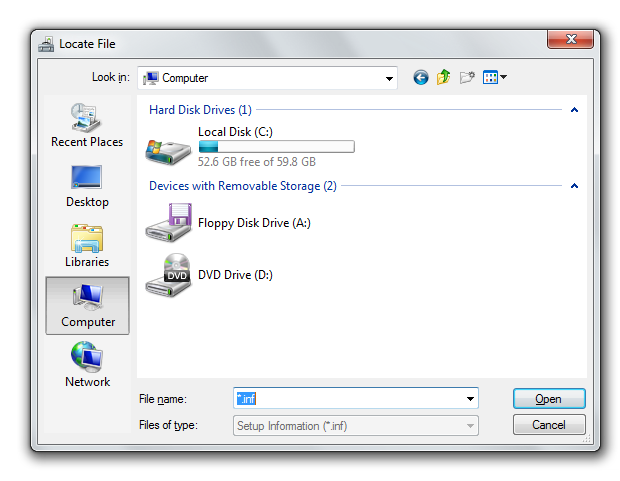
Task: Click the Floppy Disk Drive (A:) label
Action: 254,223
